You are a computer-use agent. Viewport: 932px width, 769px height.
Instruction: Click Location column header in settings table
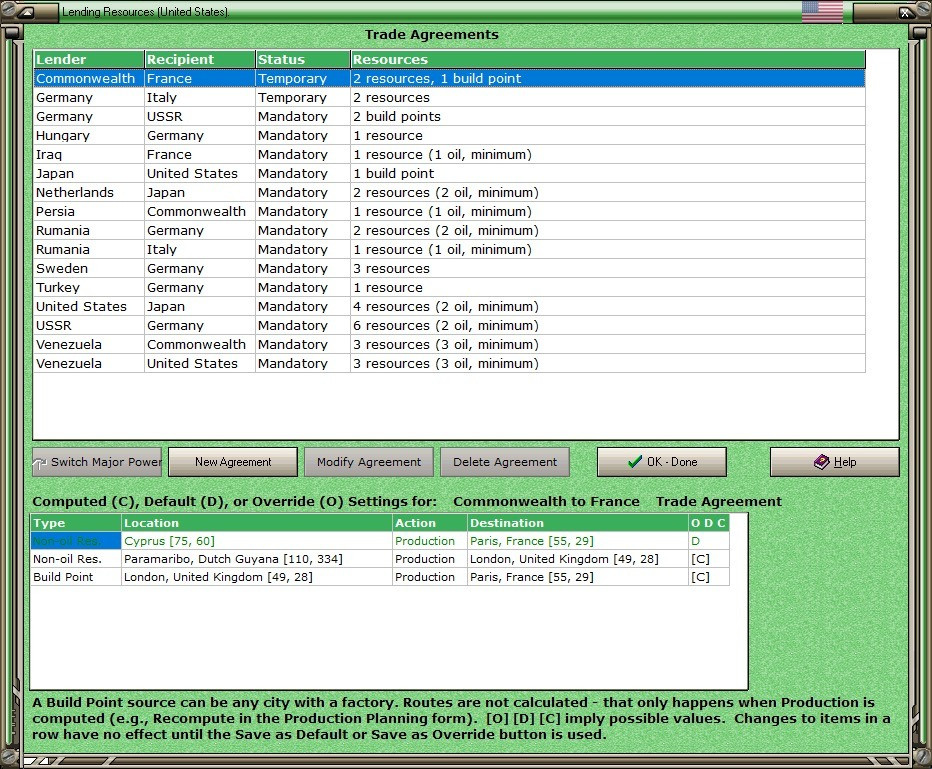[257, 523]
